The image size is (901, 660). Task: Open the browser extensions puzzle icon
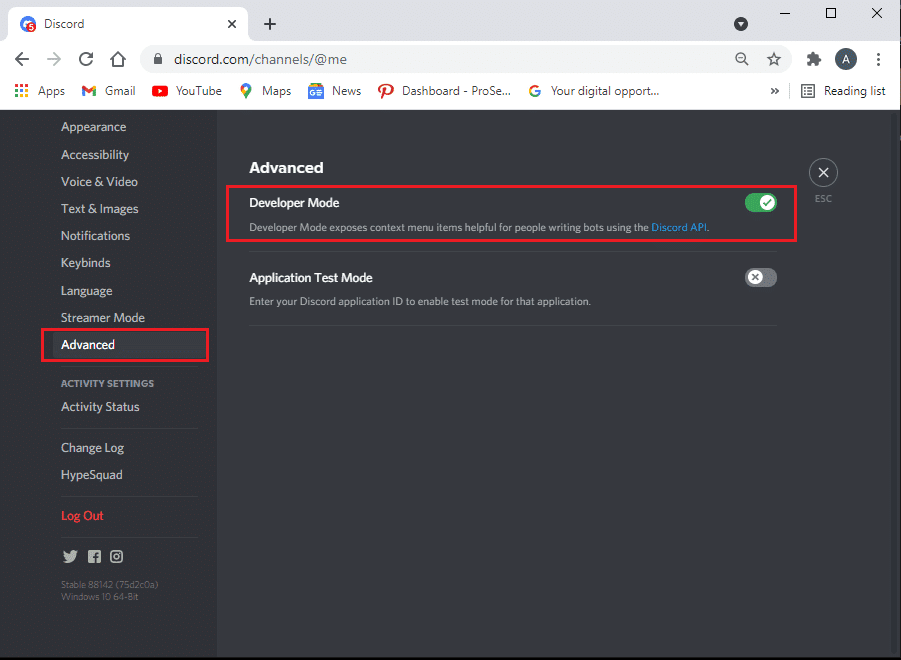pyautogui.click(x=814, y=59)
